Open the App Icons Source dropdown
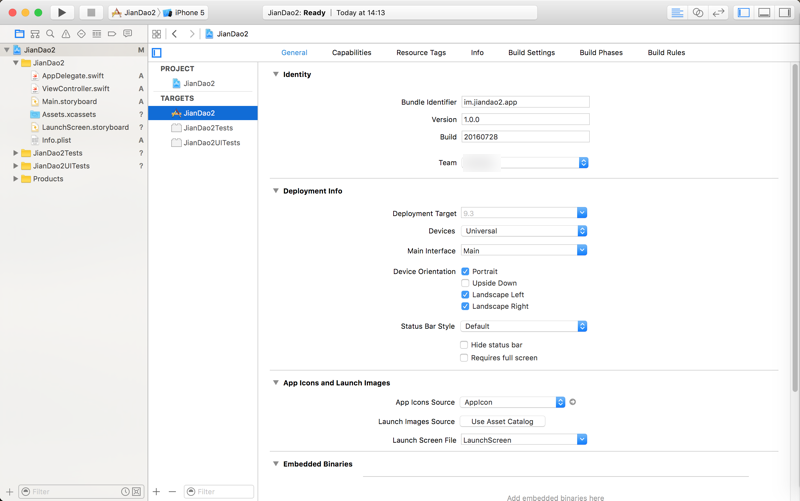The width and height of the screenshot is (800, 501). click(x=512, y=402)
